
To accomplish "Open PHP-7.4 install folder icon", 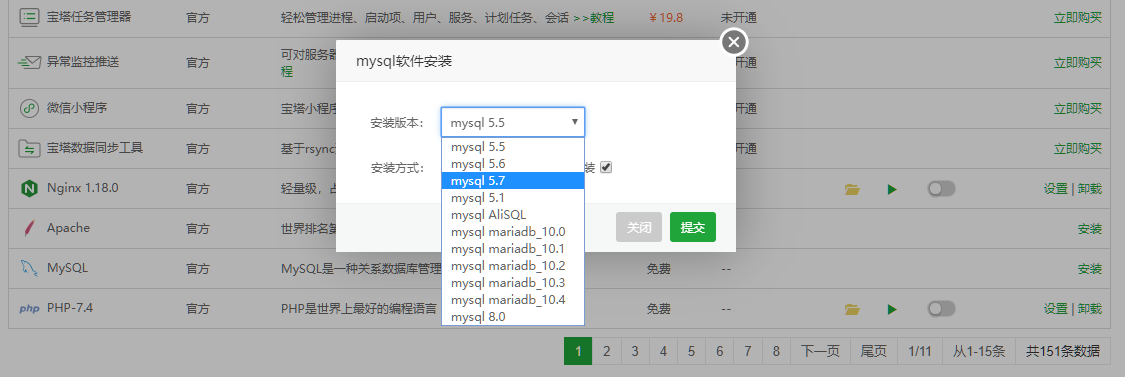I will (852, 309).
